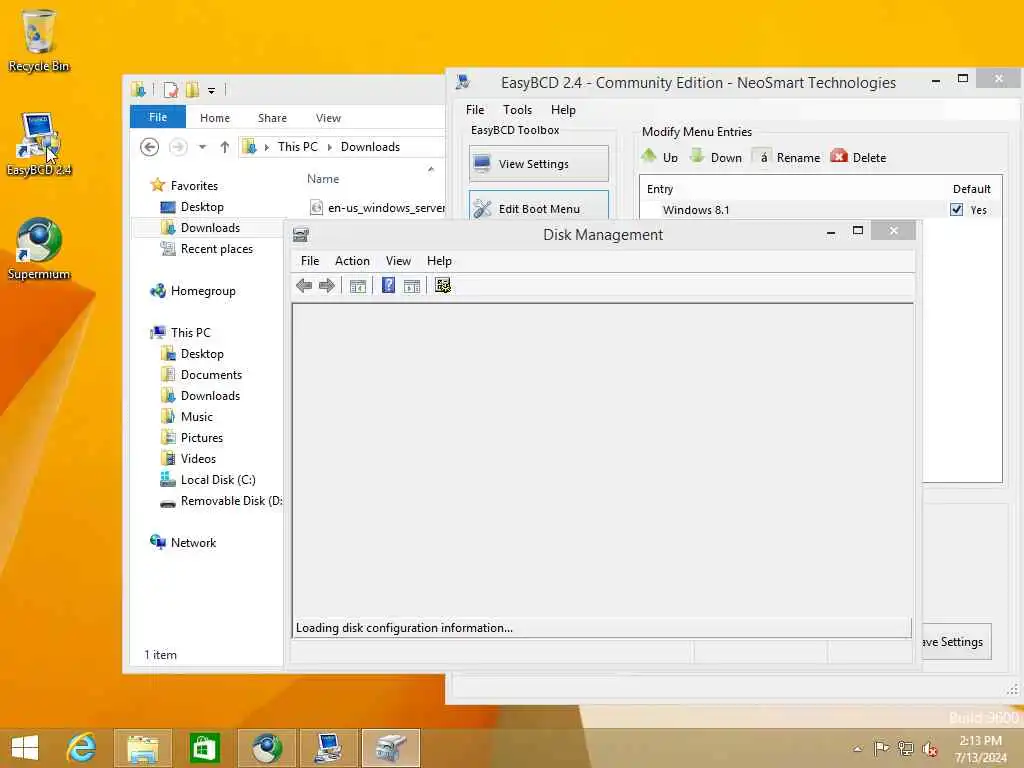Click Rename entry button in EasyBCD
The height and width of the screenshot is (768, 1024).
click(786, 157)
